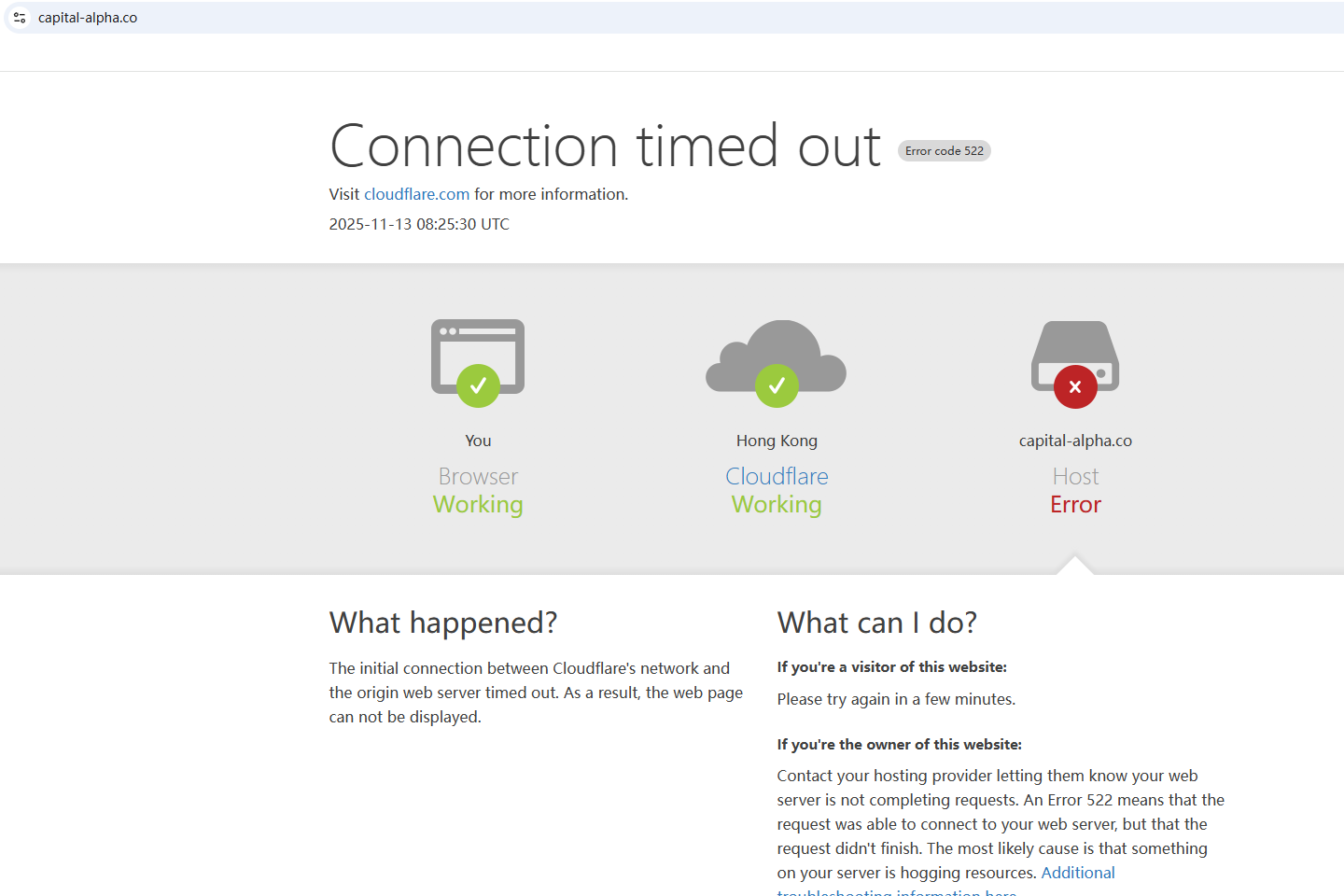1344x896 pixels.
Task: Open site information icon in address bar
Action: [x=20, y=18]
